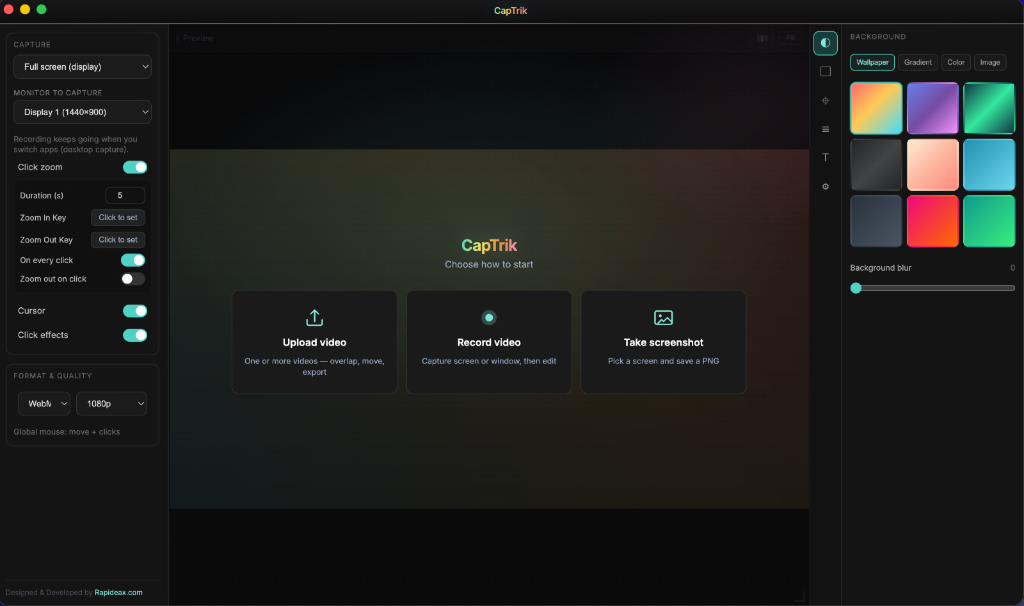Image resolution: width=1024 pixels, height=606 pixels.
Task: Click the Take screenshot picture icon
Action: [x=663, y=317]
